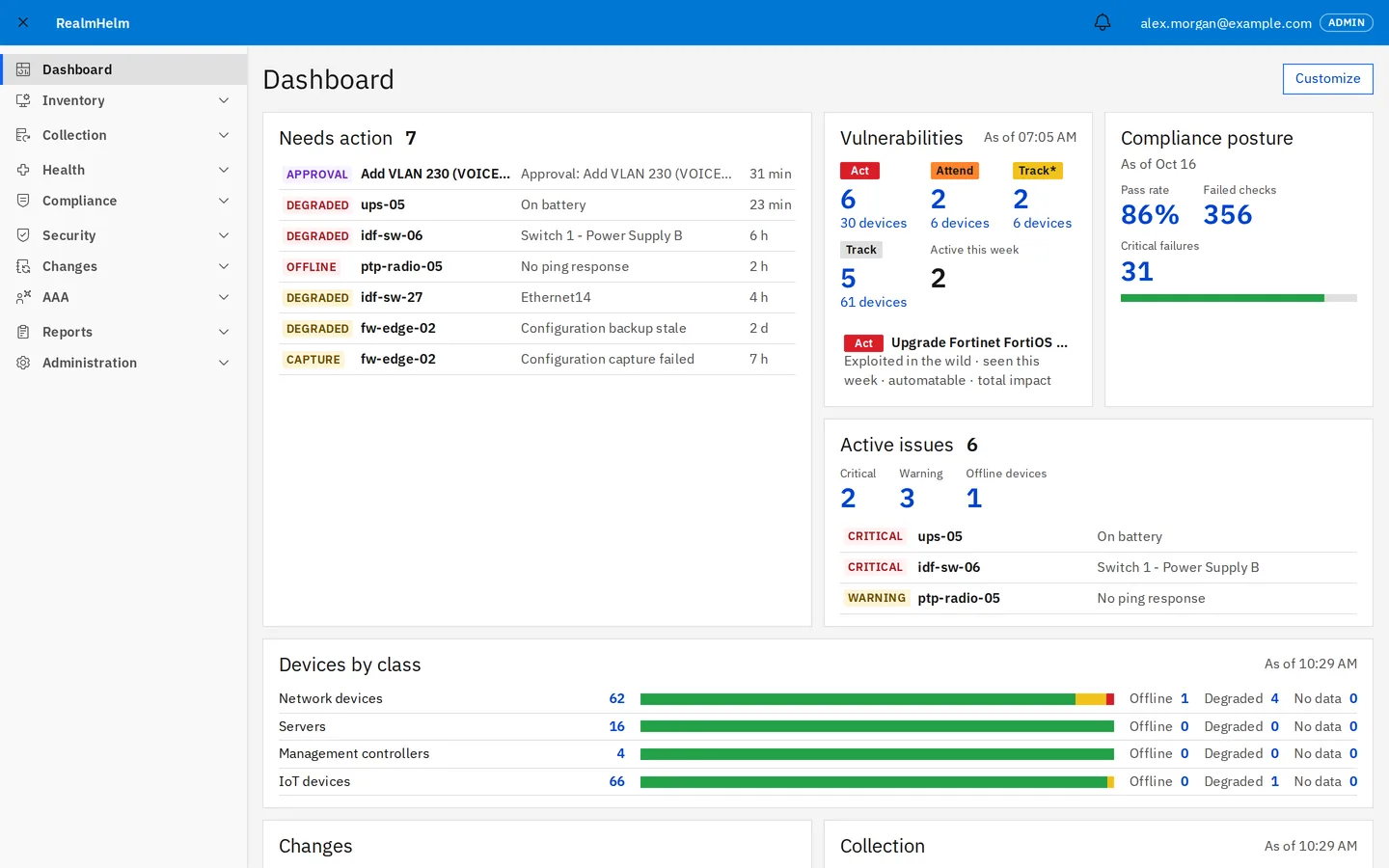Open the Health menu item
Viewport: 1389px width, 868px height.
[123, 170]
